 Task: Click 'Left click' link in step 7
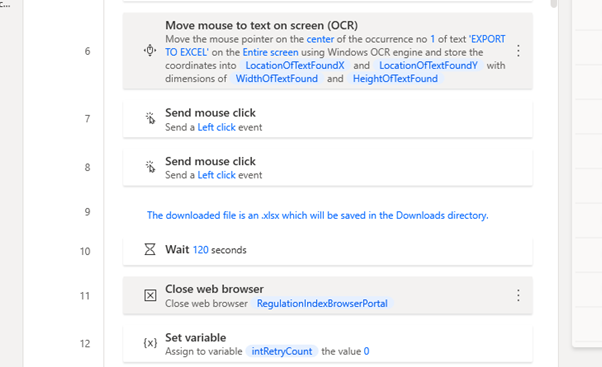[x=217, y=127]
